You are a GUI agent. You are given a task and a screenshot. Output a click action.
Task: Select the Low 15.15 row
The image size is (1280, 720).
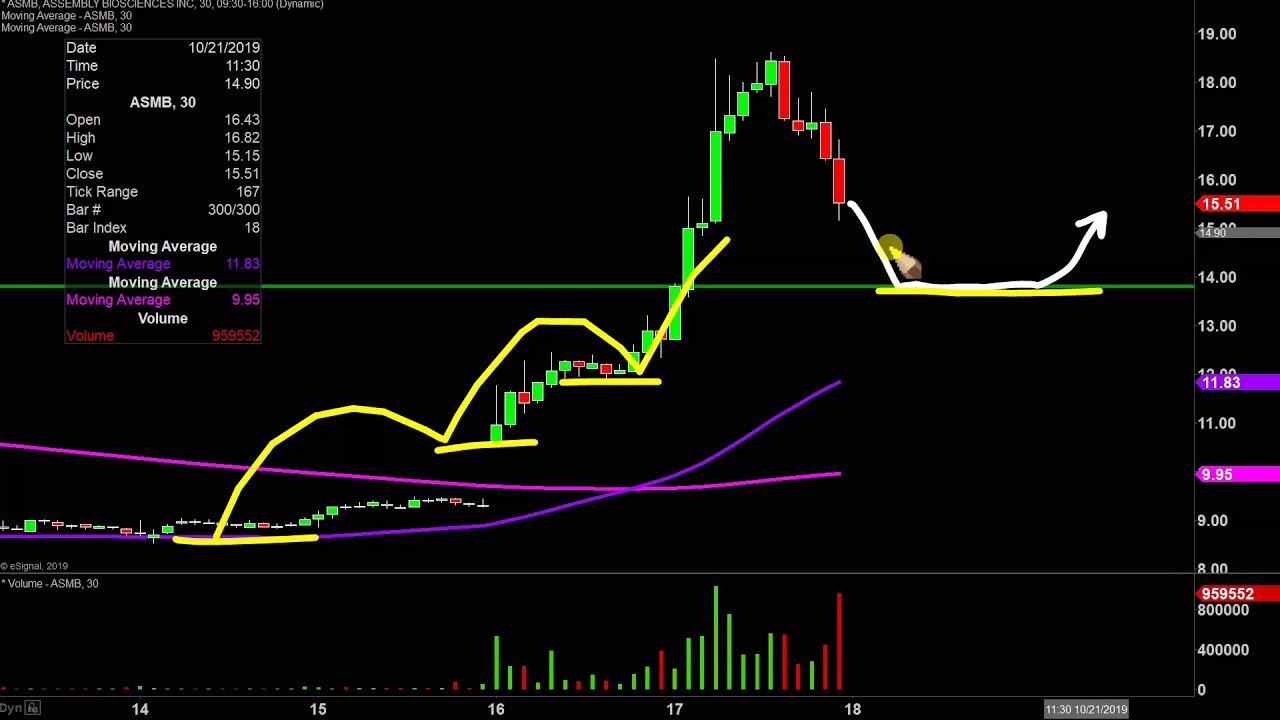click(163, 156)
